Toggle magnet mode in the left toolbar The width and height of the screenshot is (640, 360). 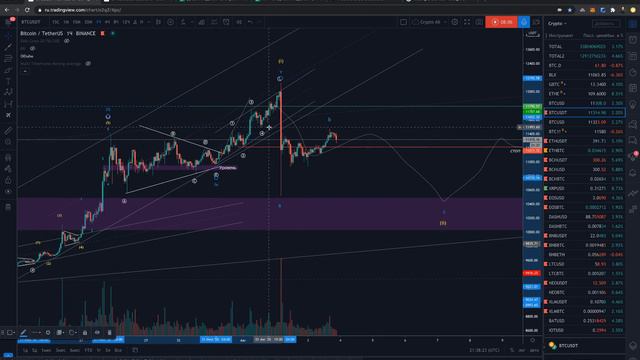[8, 157]
